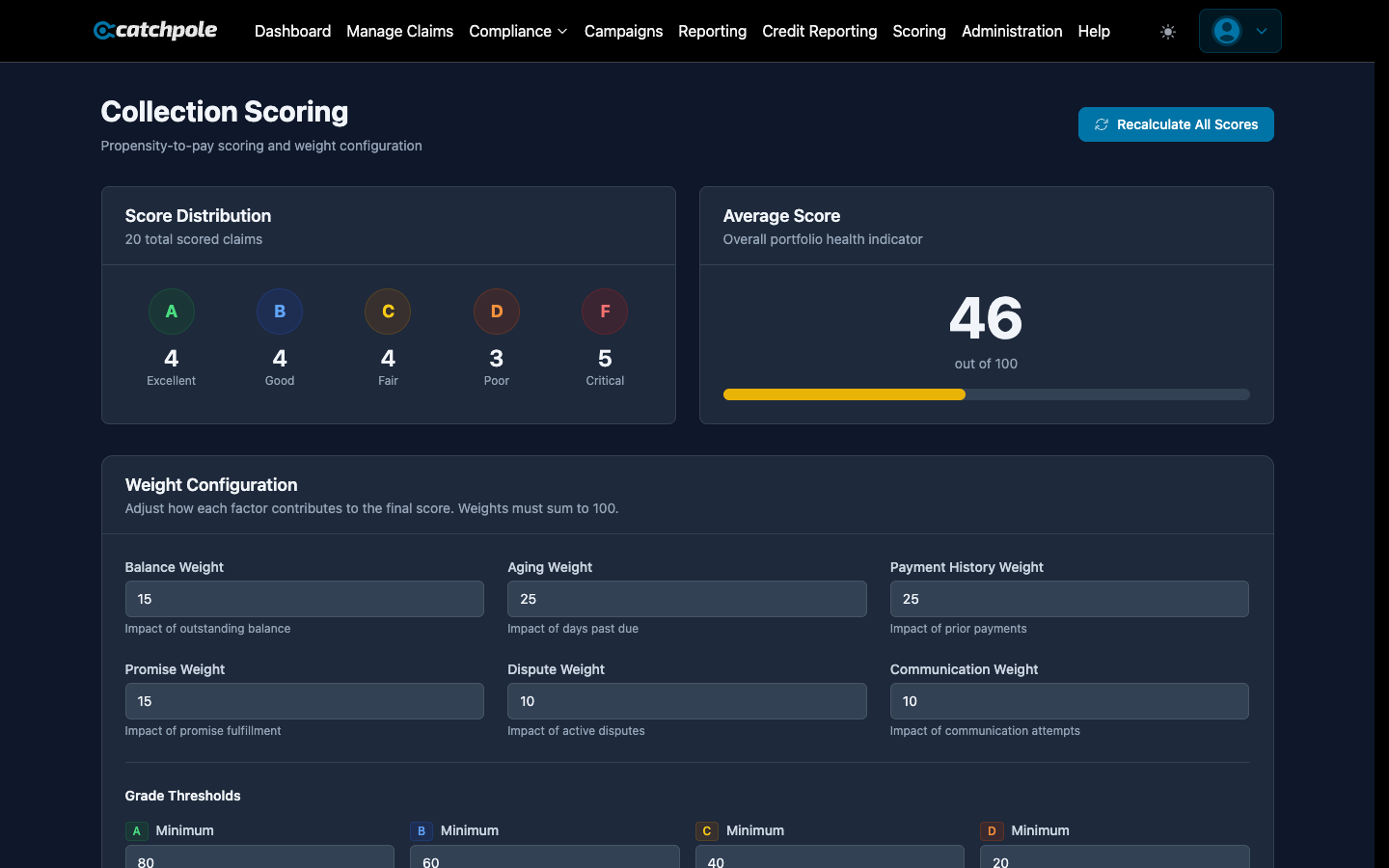
Task: Click the Recalculate All Scores button
Action: tap(1176, 124)
